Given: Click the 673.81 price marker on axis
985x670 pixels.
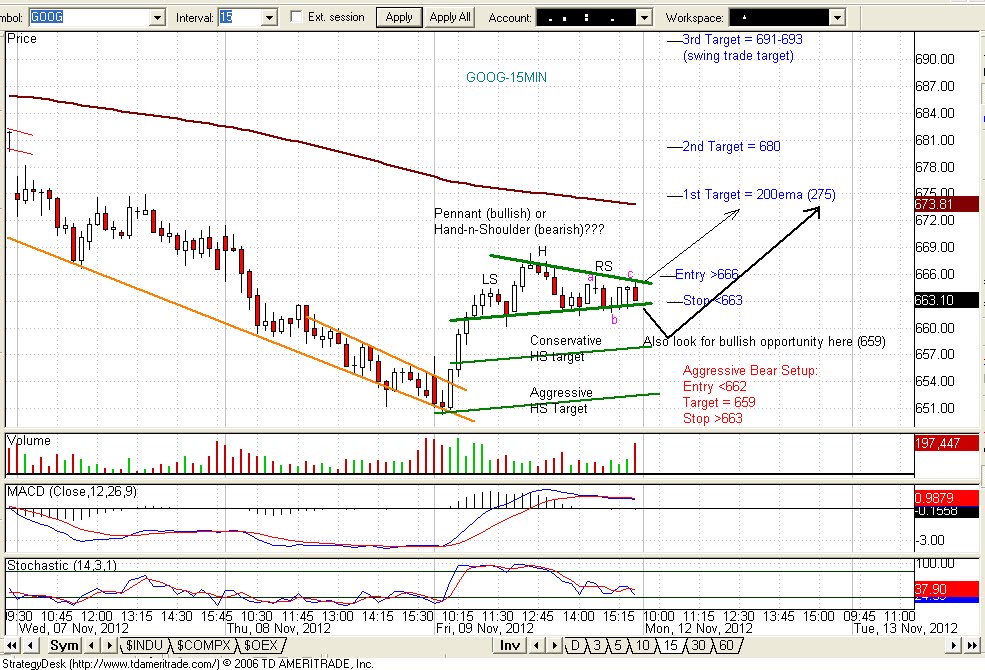Looking at the screenshot, I should coord(947,204).
